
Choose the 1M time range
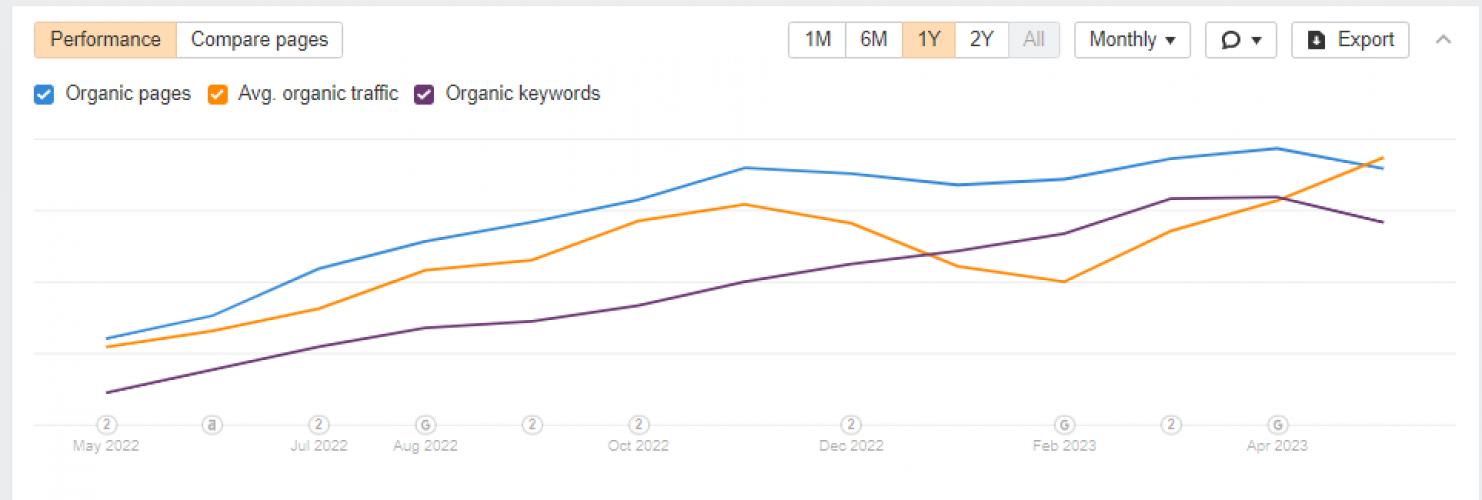(818, 40)
